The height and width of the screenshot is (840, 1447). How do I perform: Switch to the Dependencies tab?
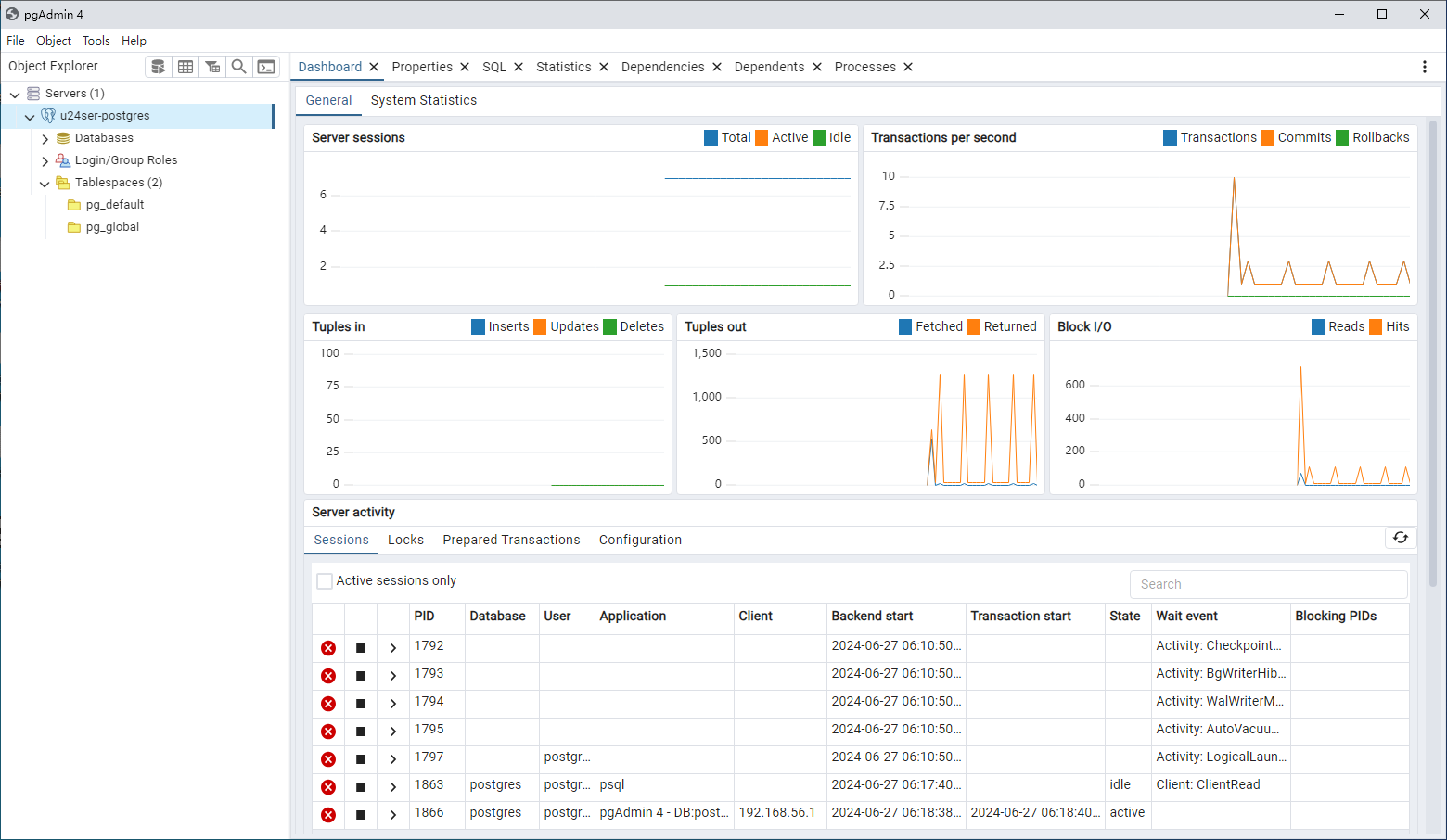point(663,67)
